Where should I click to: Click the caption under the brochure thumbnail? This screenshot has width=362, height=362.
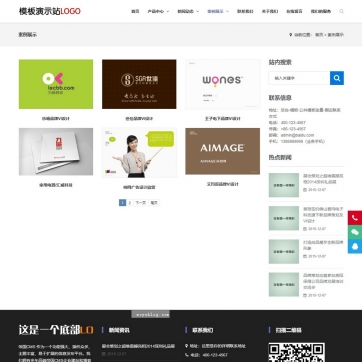(x=56, y=185)
